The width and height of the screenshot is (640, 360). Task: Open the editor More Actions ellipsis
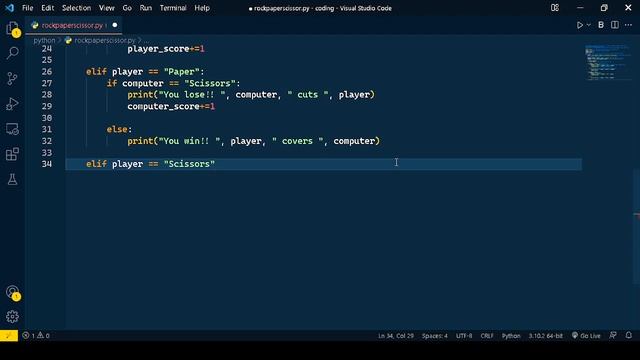[628, 25]
